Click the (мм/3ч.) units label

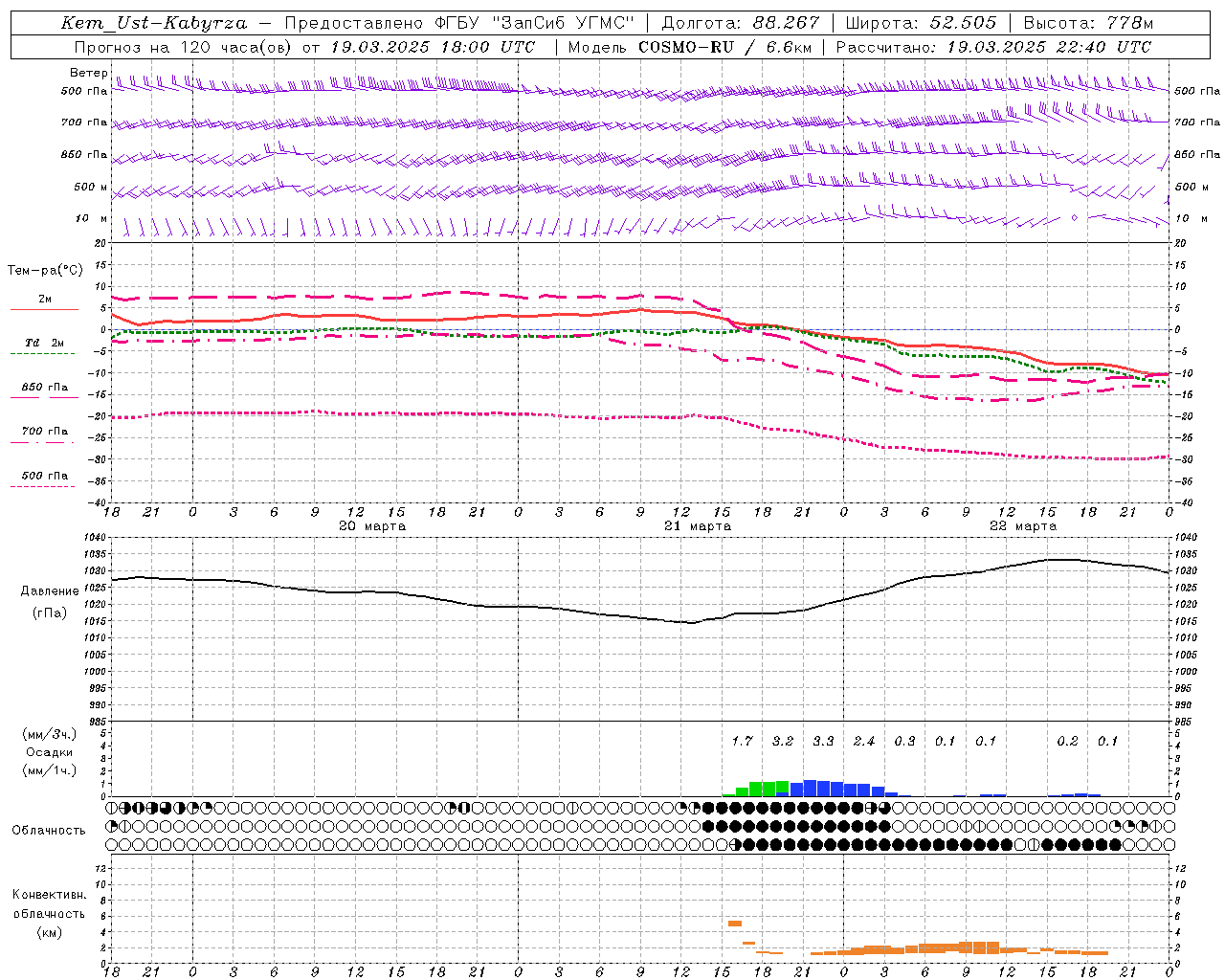point(50,734)
